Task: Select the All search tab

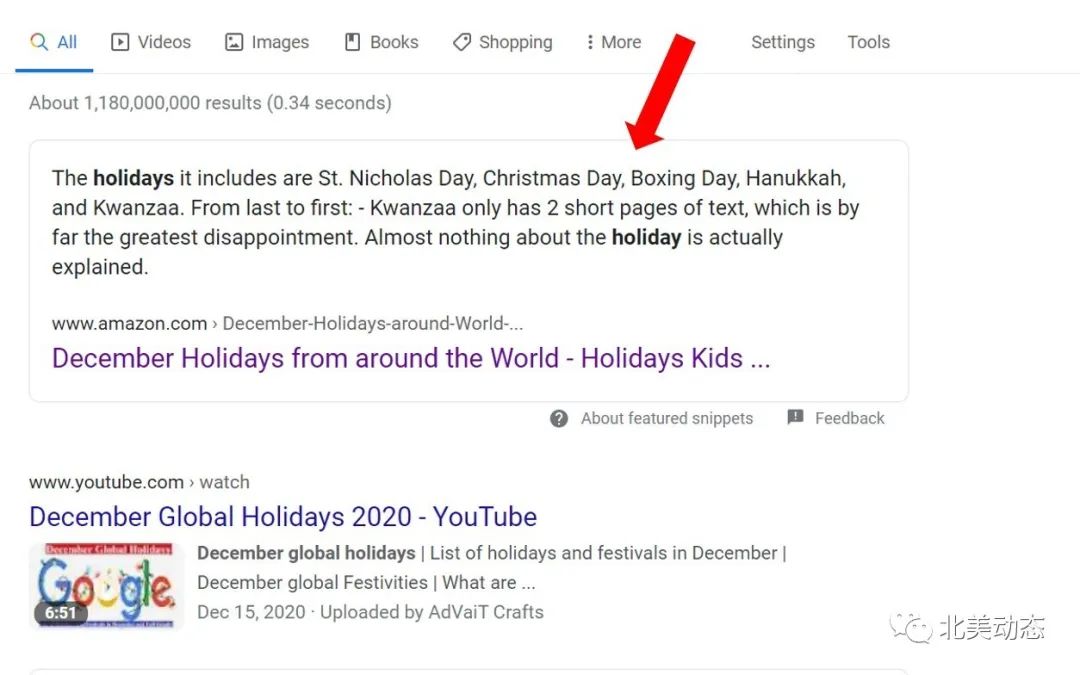Action: [x=54, y=42]
